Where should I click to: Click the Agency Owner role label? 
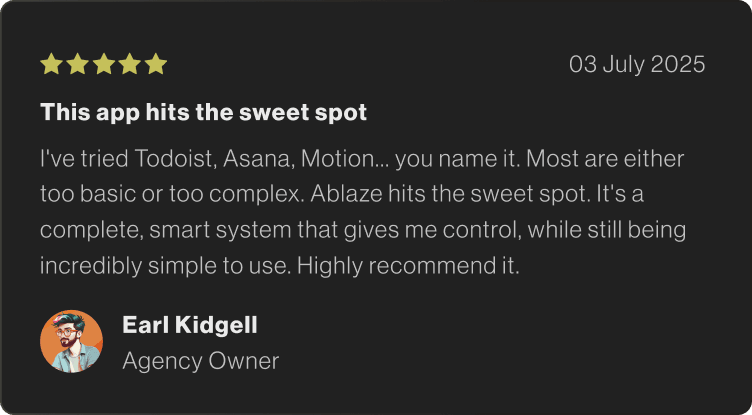200,360
